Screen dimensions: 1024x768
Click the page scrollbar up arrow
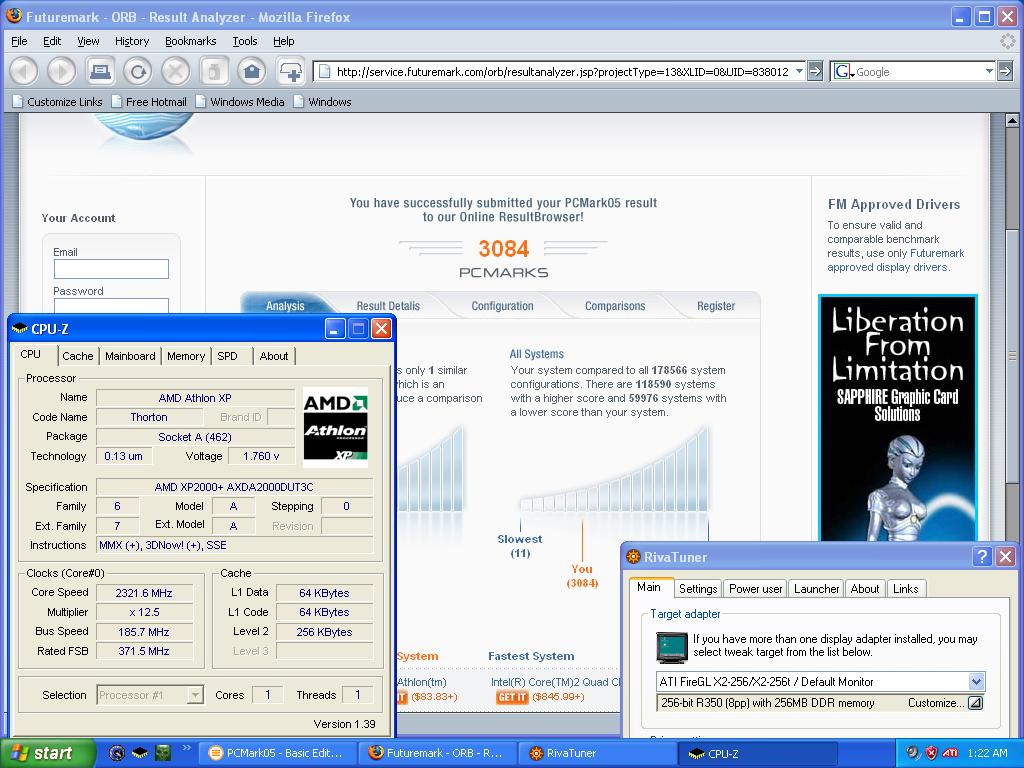[1012, 121]
